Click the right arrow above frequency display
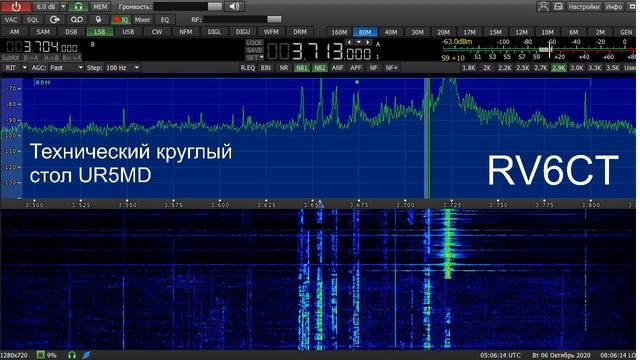This screenshot has width=640, height=360. [368, 42]
